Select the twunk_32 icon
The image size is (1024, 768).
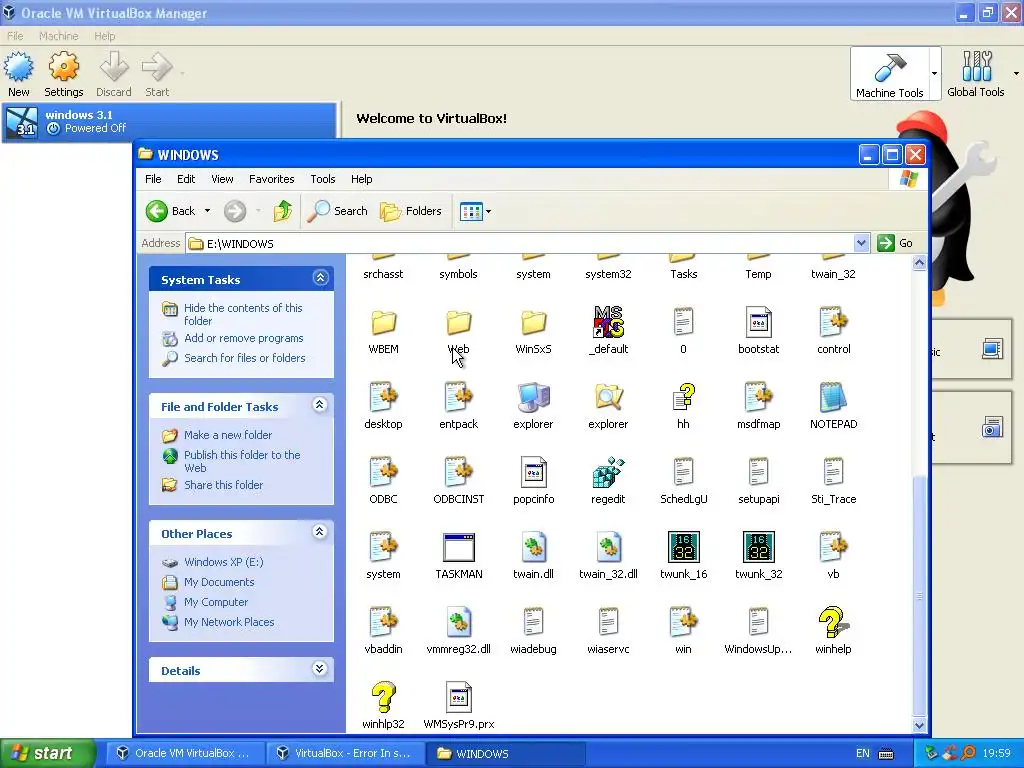[x=758, y=547]
